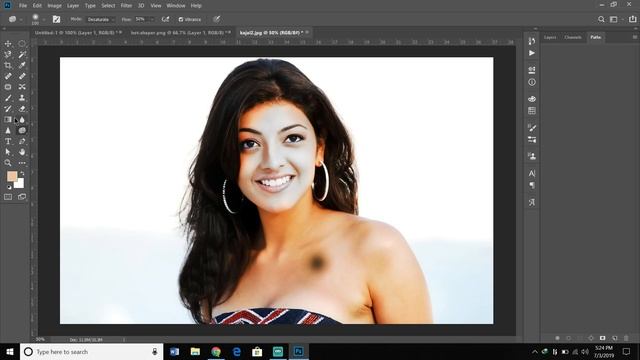The image size is (640, 360).
Task: Select the Clone Stamp tool
Action: click(22, 98)
